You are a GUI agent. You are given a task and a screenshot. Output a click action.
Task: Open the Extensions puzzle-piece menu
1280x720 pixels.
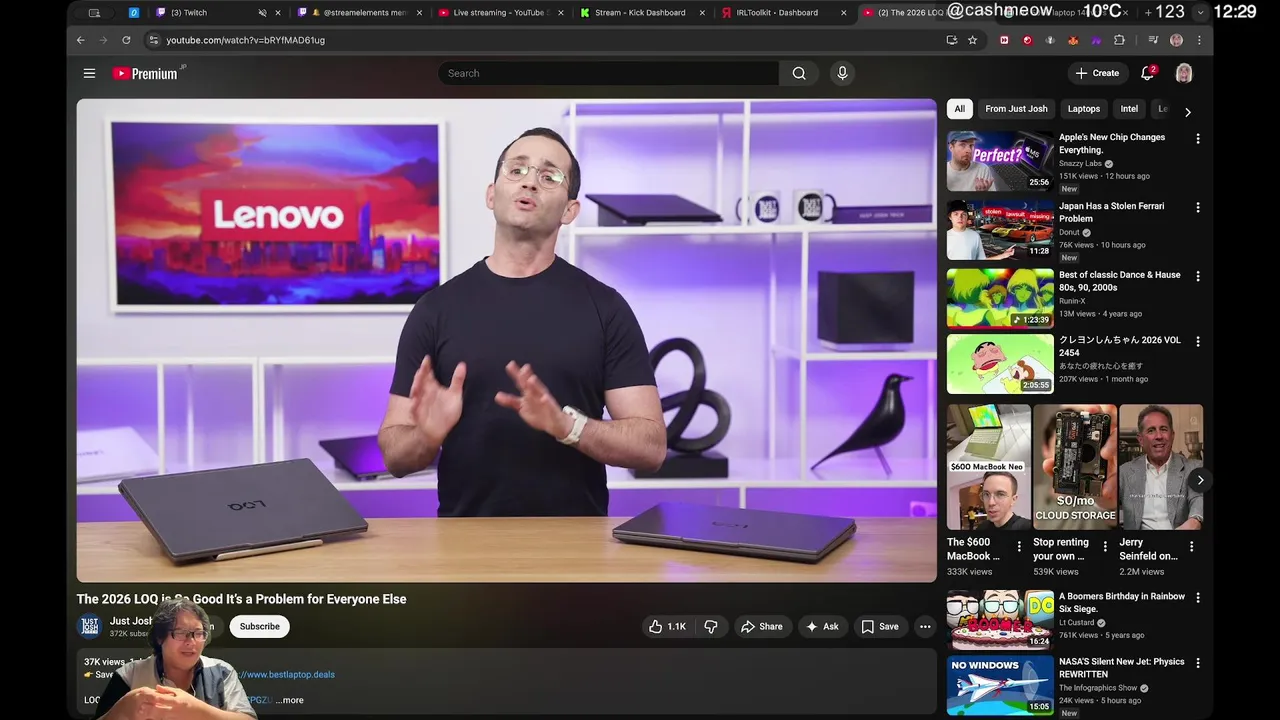pyautogui.click(x=1119, y=40)
